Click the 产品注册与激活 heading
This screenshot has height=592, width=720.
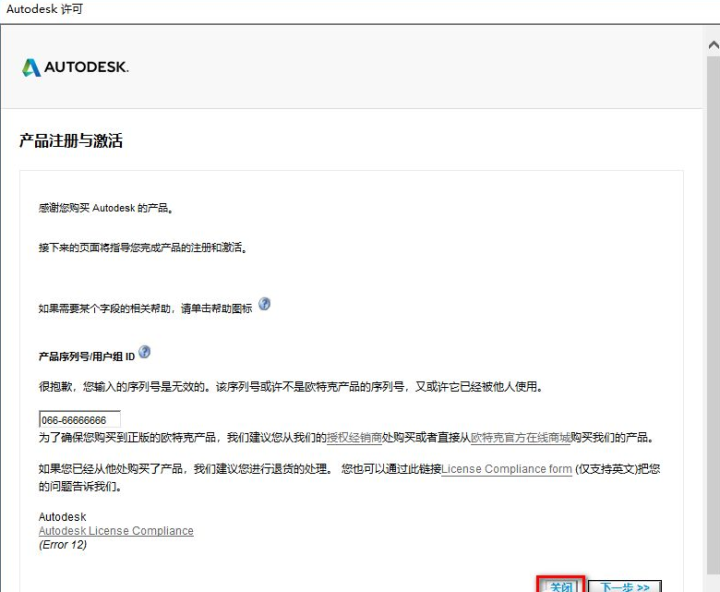coord(71,141)
